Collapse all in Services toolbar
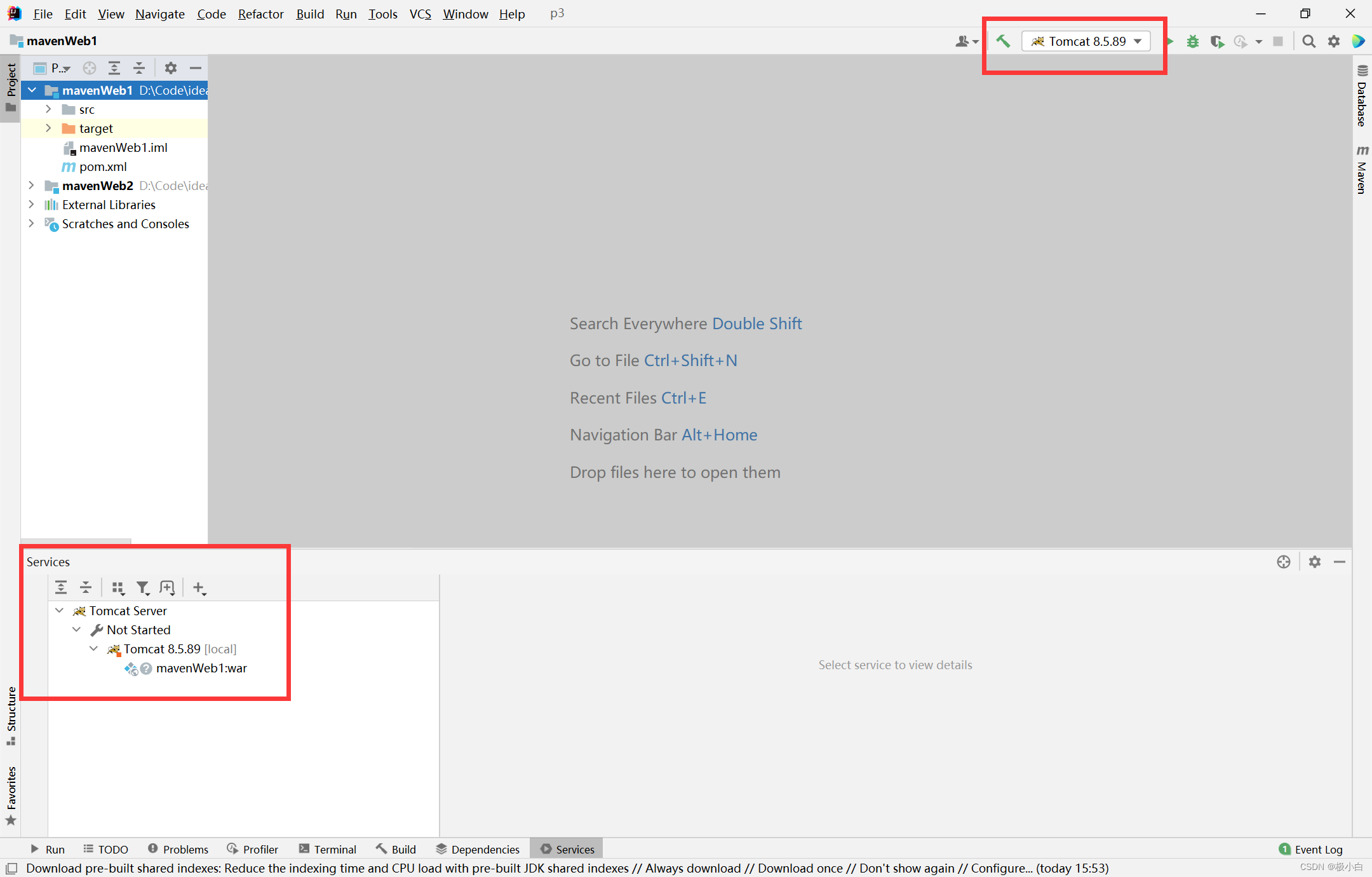 click(x=86, y=587)
